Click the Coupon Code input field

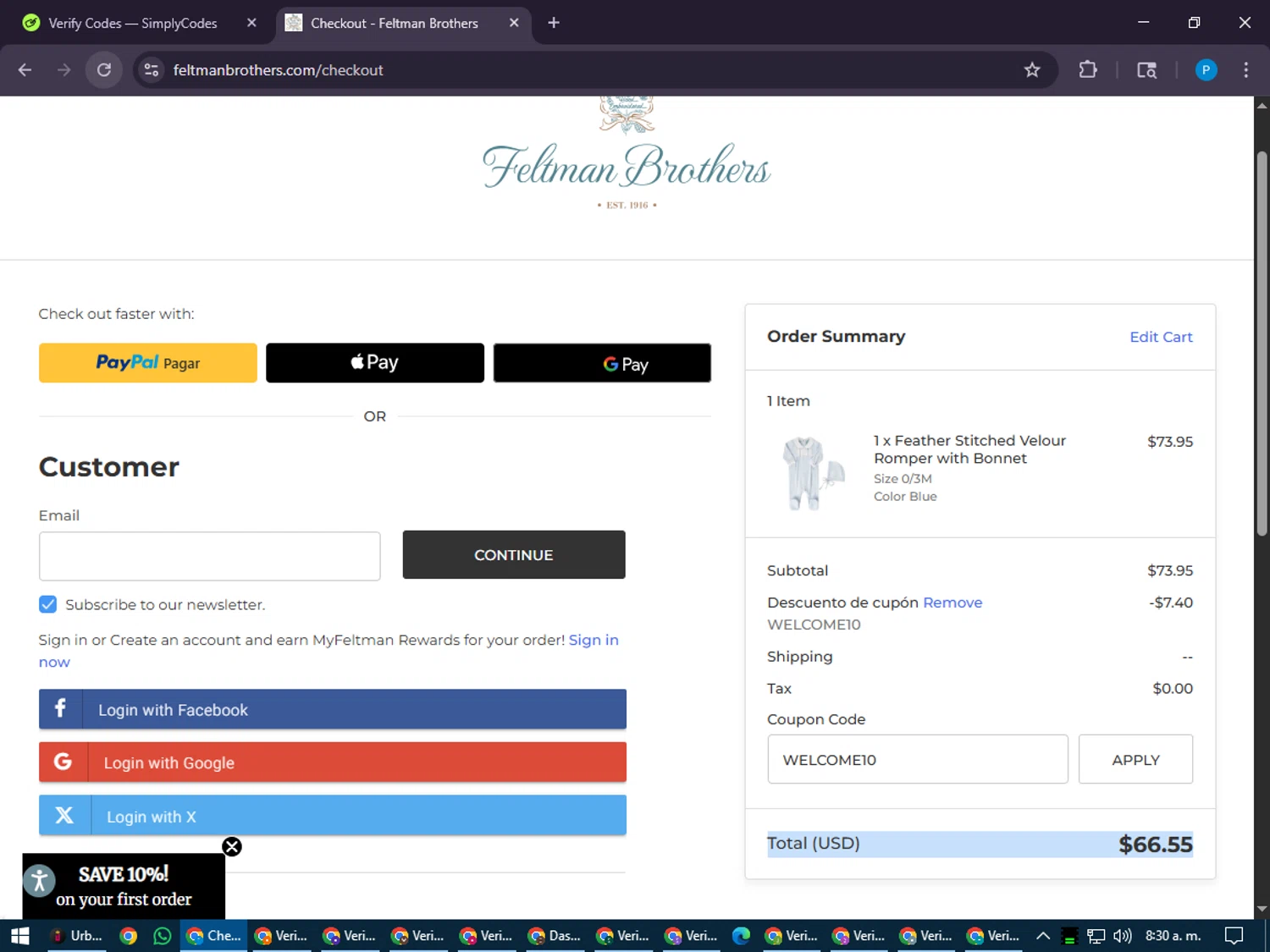coord(918,759)
